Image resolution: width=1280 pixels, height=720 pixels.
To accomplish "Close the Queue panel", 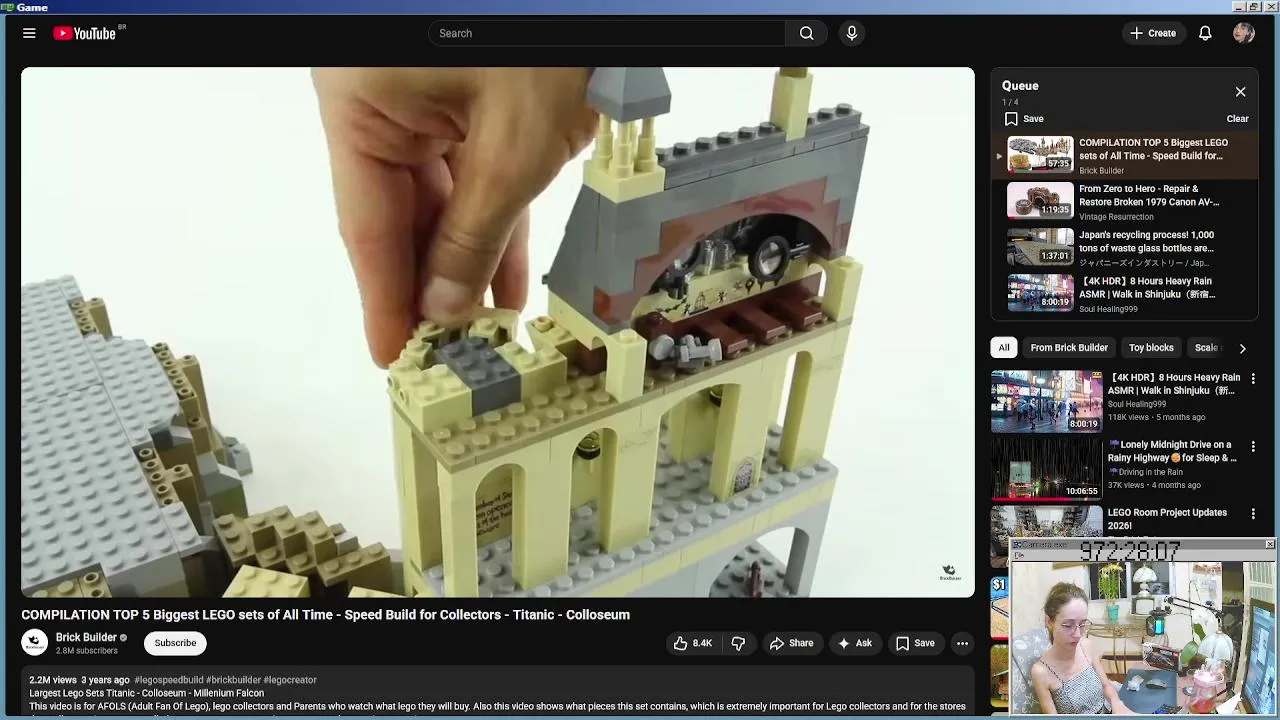I will click(1240, 92).
